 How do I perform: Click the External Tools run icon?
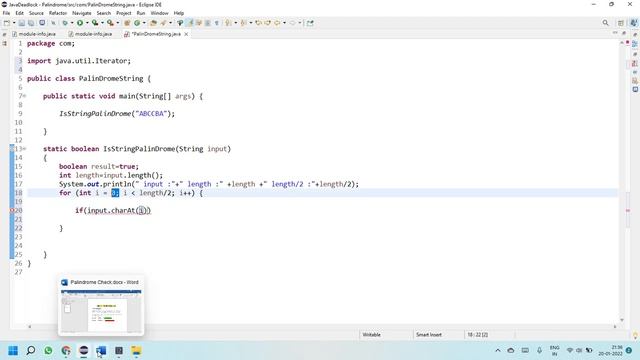pos(110,23)
